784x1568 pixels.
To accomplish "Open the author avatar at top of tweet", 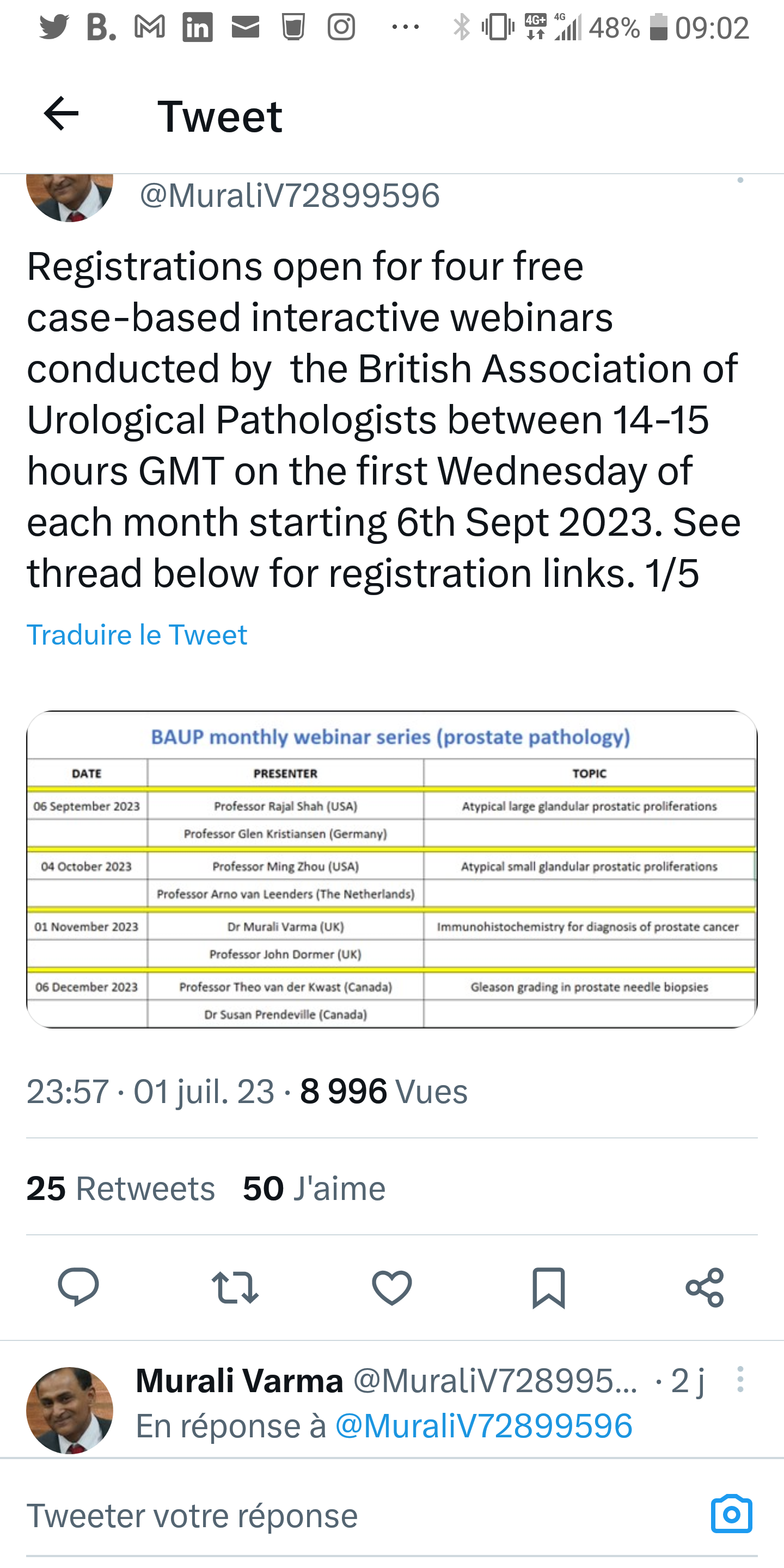I will (x=70, y=196).
